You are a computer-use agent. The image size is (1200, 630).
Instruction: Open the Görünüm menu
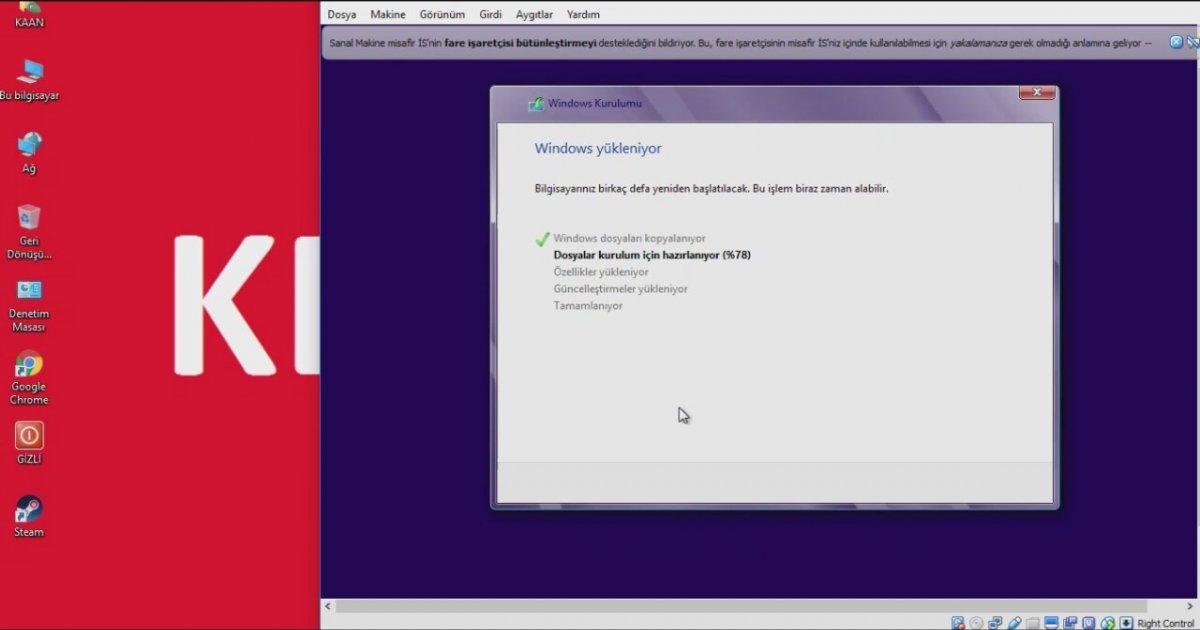point(443,14)
